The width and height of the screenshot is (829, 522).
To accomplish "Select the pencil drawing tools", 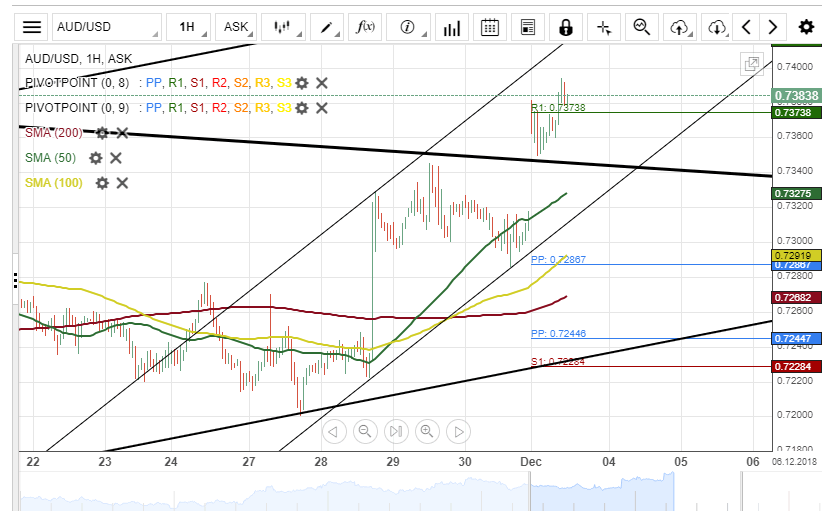I will coord(327,27).
